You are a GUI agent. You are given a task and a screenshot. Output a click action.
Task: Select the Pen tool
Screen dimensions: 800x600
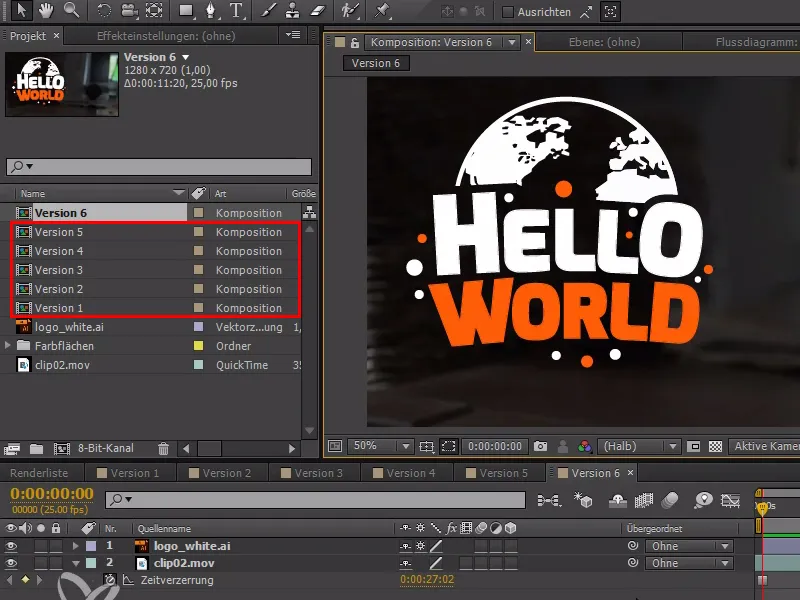coord(210,11)
